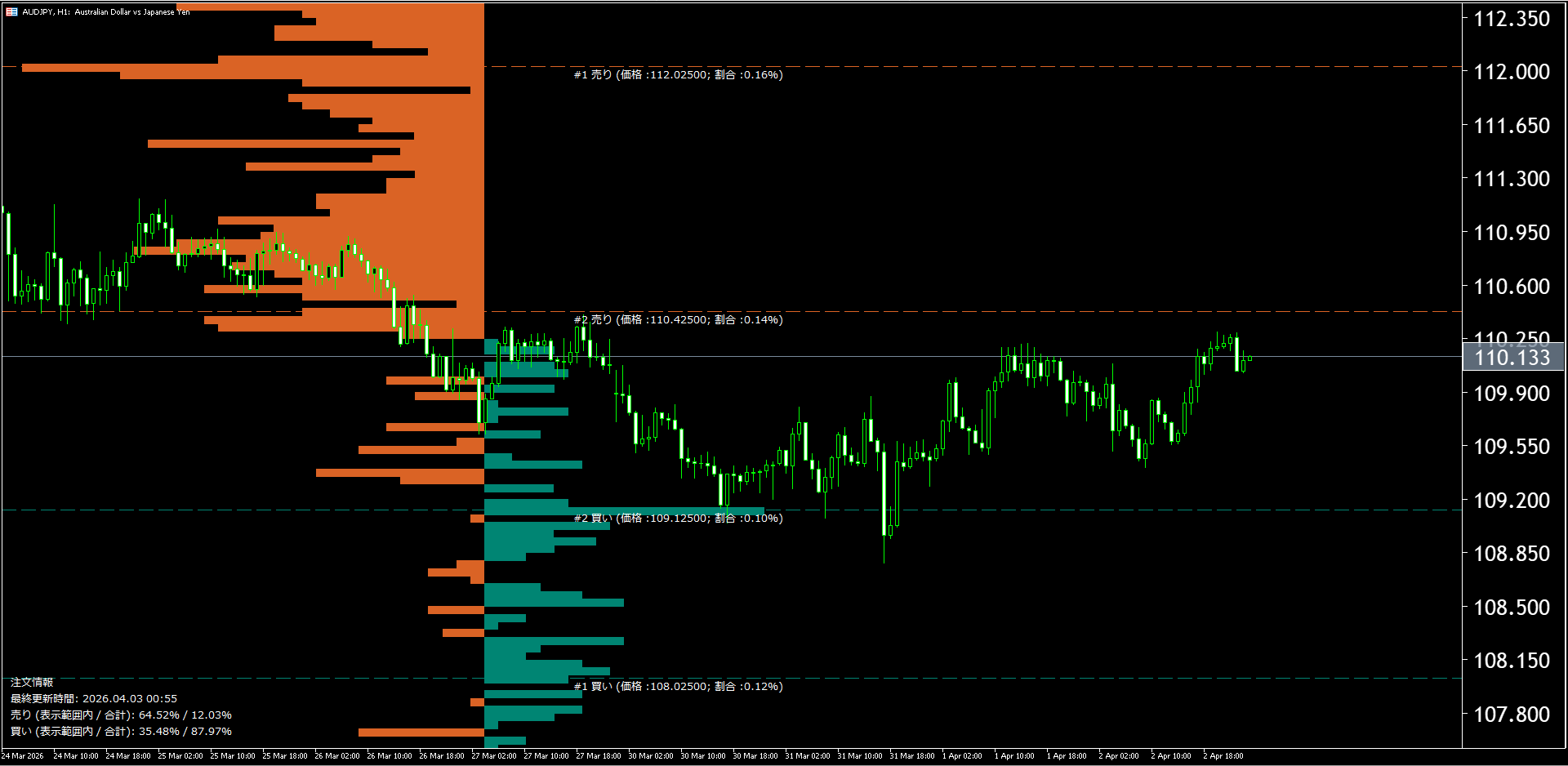Viewport: 1568px width, 766px height.
Task: Click the 'AUDJPY, H1: Australian Dollar vs Japanese Yen' title
Action: pyautogui.click(x=106, y=12)
